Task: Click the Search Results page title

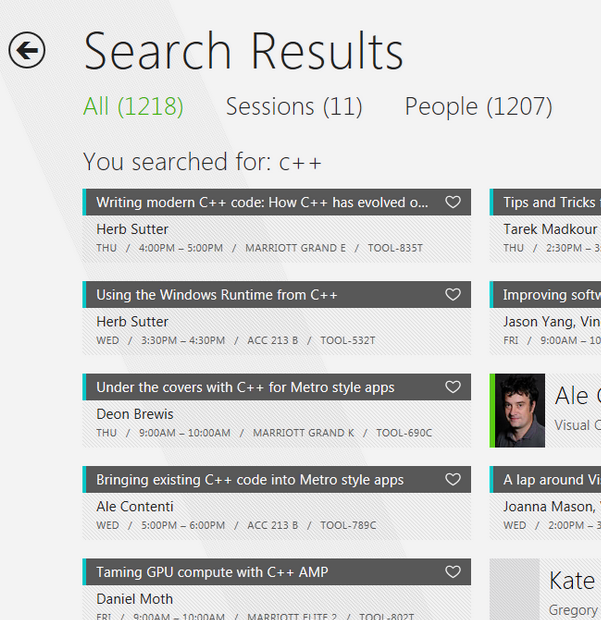Action: tap(244, 51)
